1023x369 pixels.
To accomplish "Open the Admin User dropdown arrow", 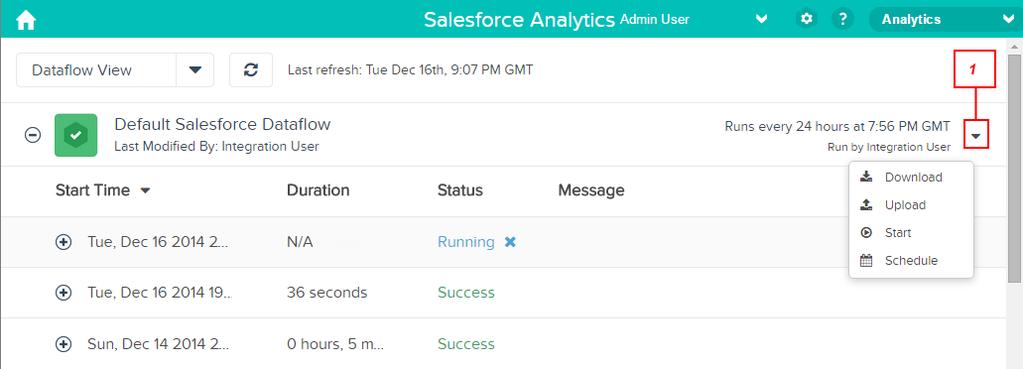I will pyautogui.click(x=761, y=20).
